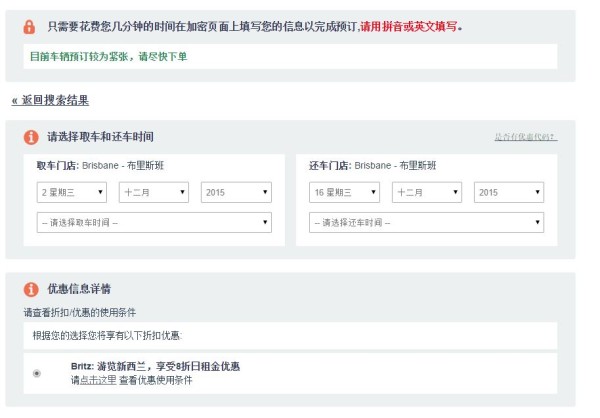This screenshot has width=600, height=418.
Task: Click the 点击这里 link for discount conditions
Action: point(98,380)
